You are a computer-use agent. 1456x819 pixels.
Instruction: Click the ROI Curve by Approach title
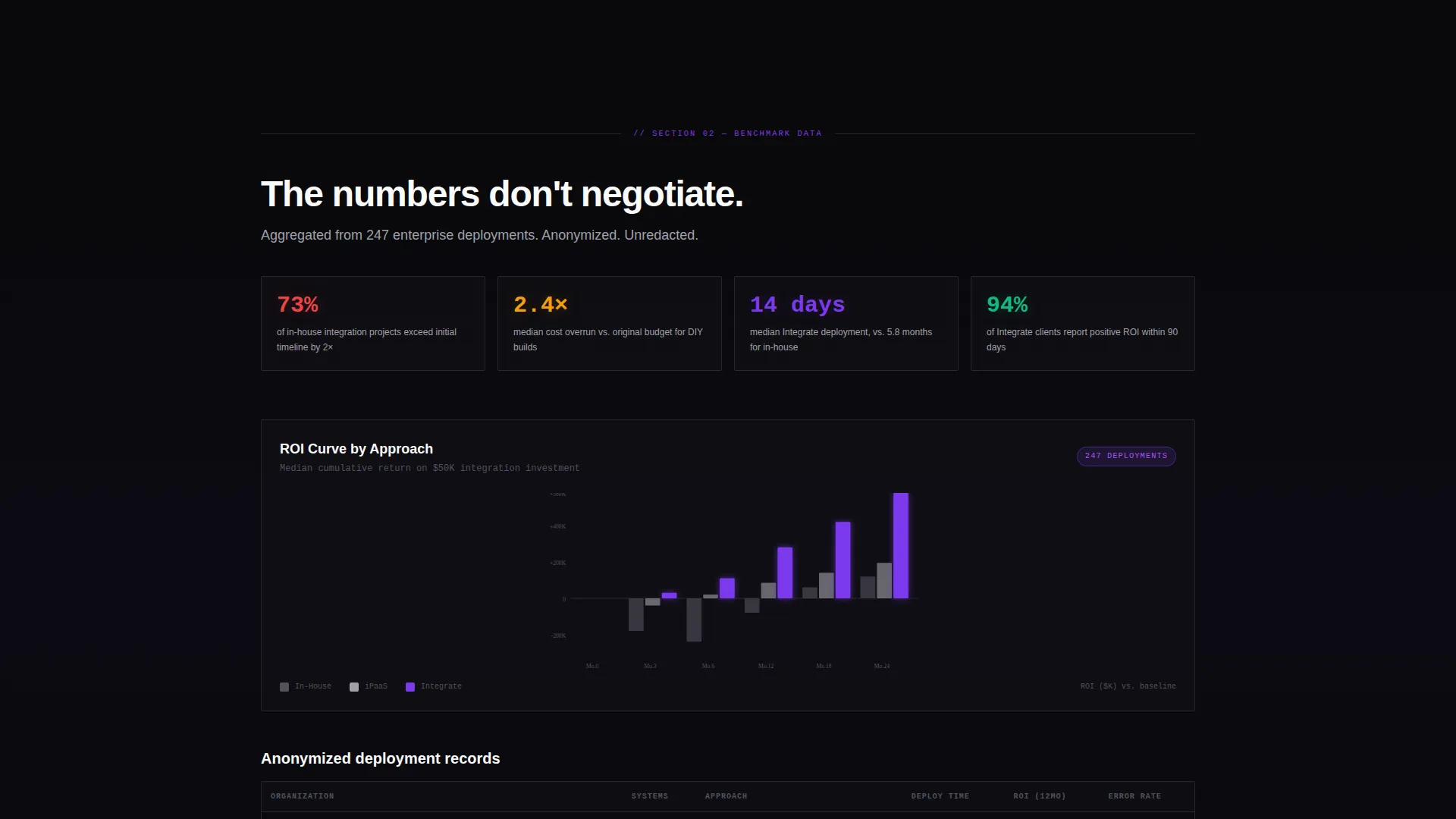(356, 449)
